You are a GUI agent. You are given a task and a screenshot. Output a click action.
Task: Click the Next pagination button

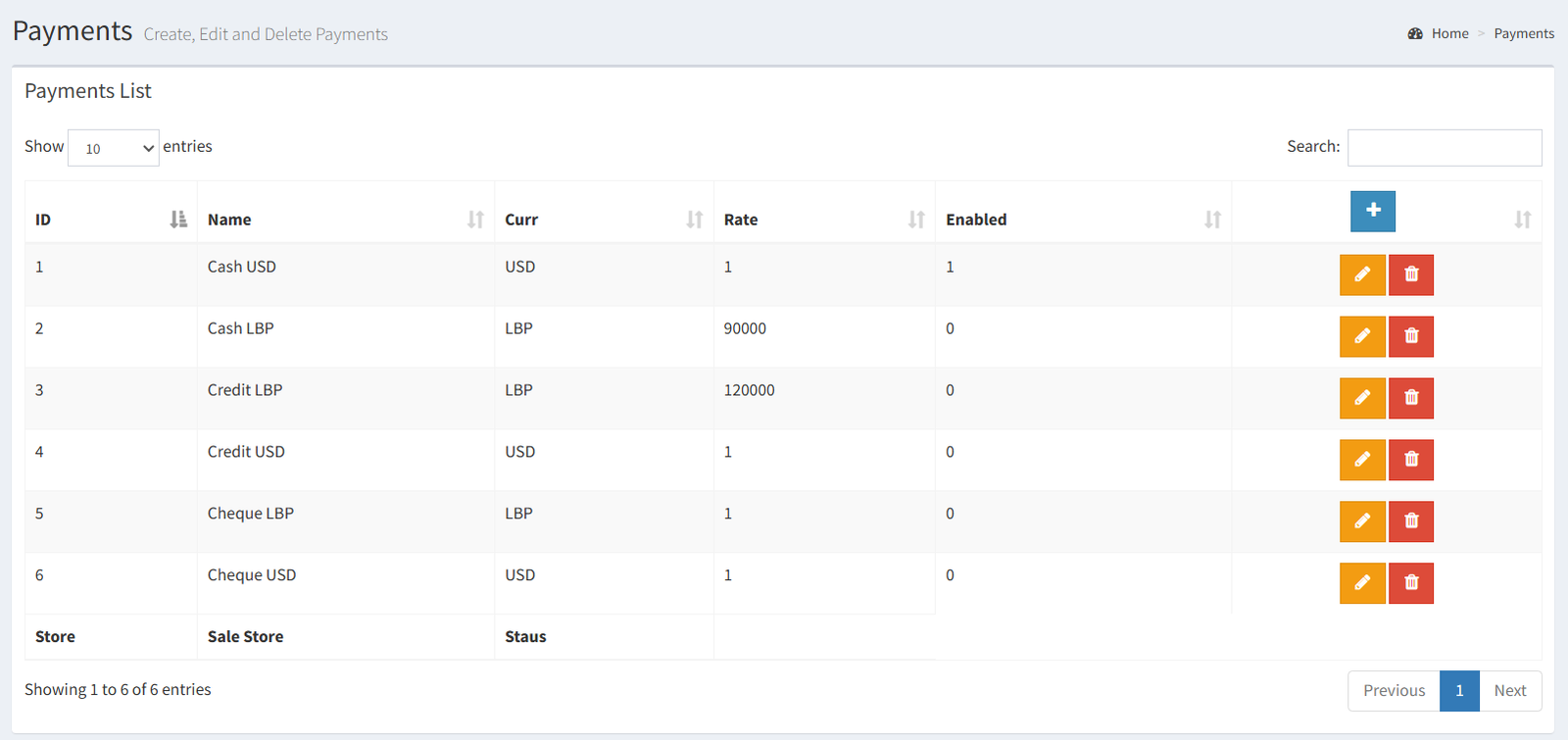1510,691
